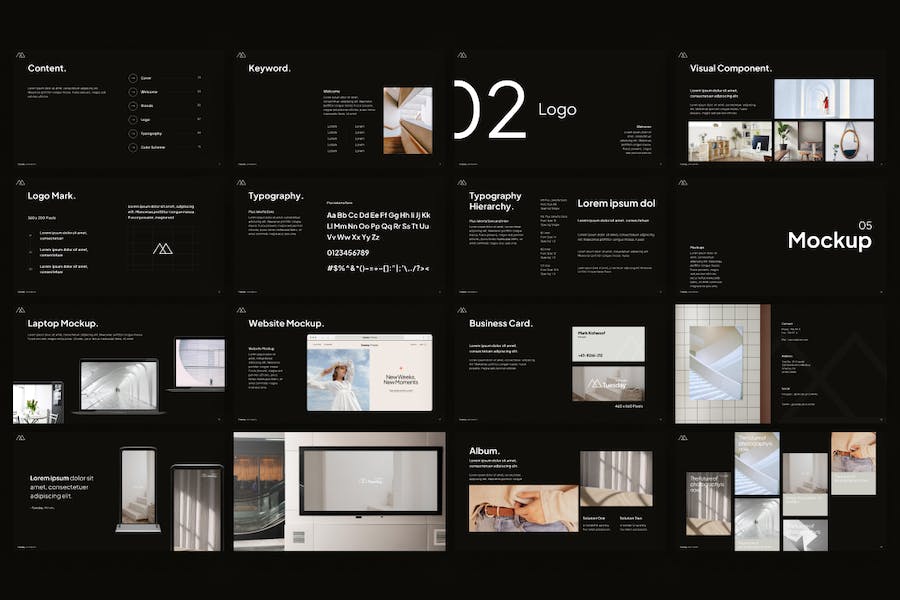Screen dimensions: 900x600
Task: Click the Content. heading
Action: pos(47,68)
